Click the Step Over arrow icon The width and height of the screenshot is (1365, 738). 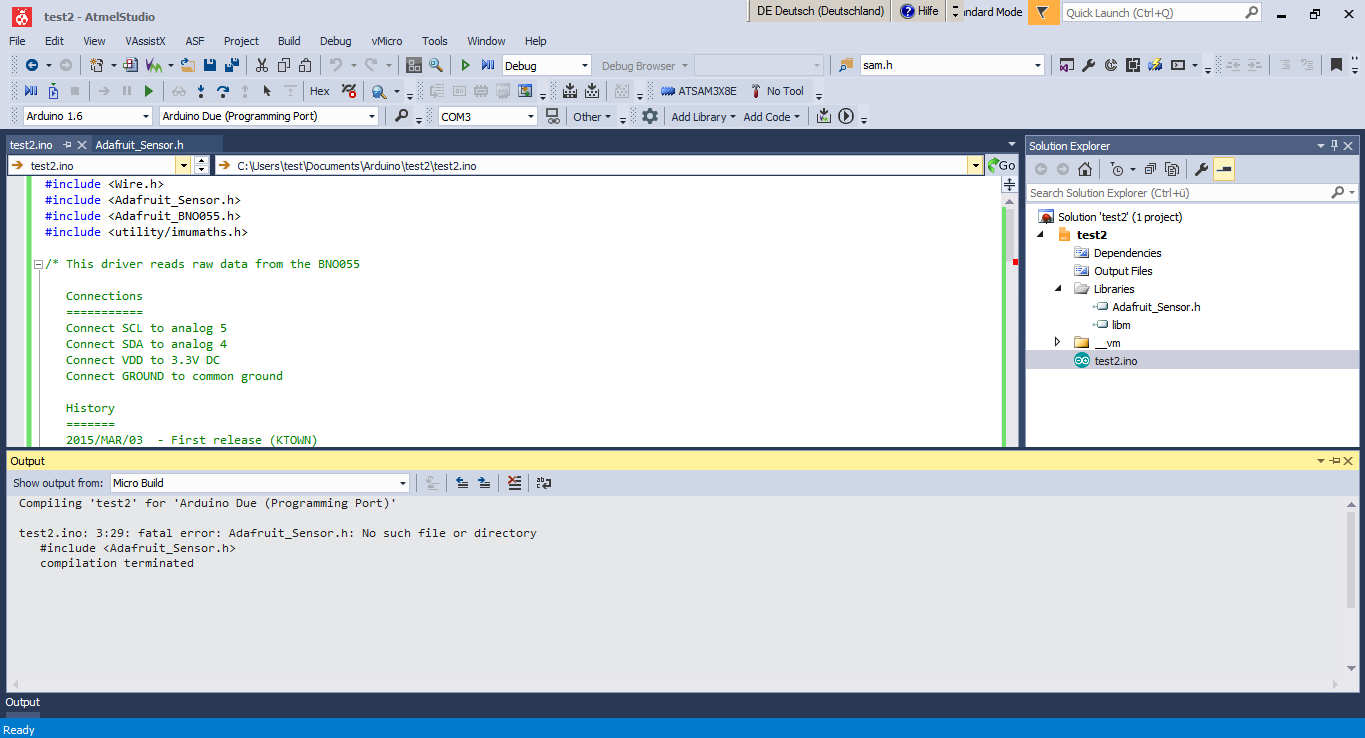coord(223,91)
